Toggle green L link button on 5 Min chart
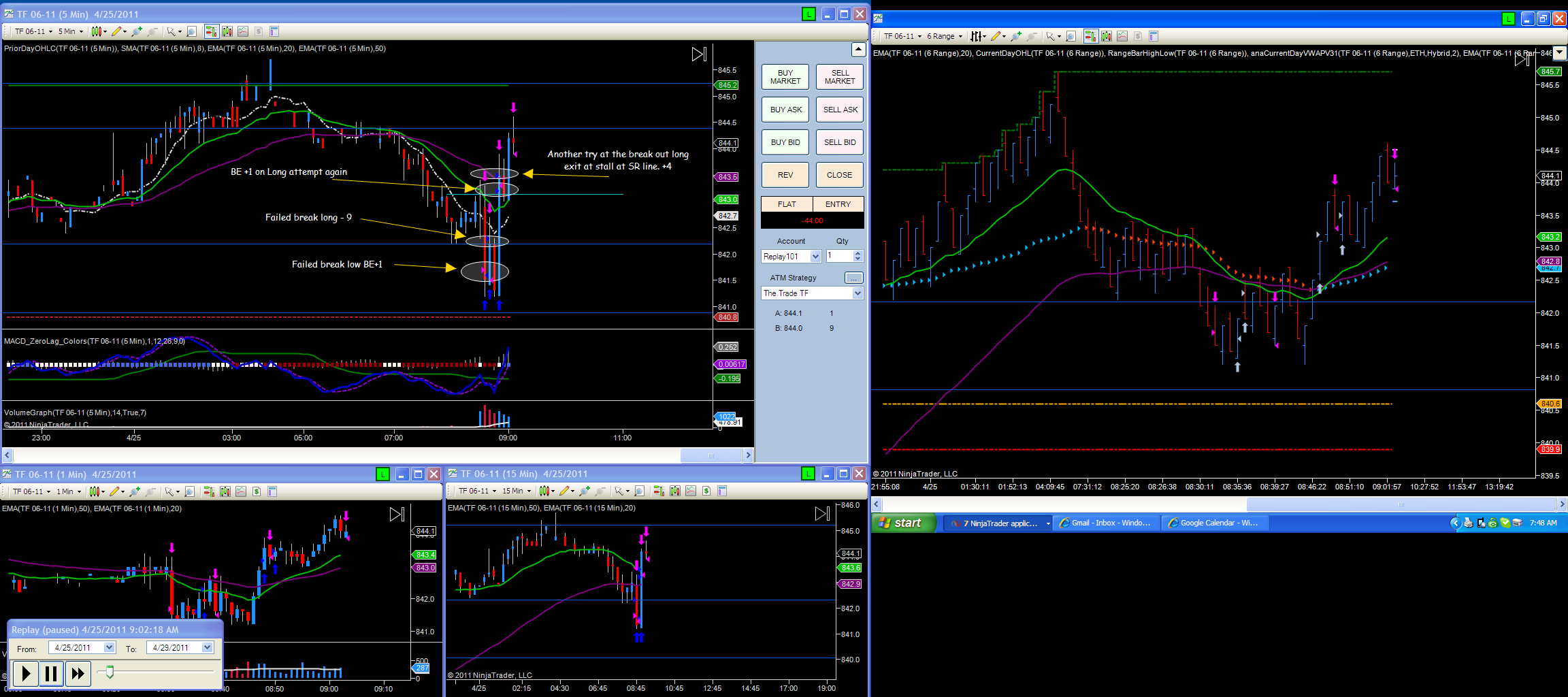This screenshot has height=697, width=1568. pos(808,14)
